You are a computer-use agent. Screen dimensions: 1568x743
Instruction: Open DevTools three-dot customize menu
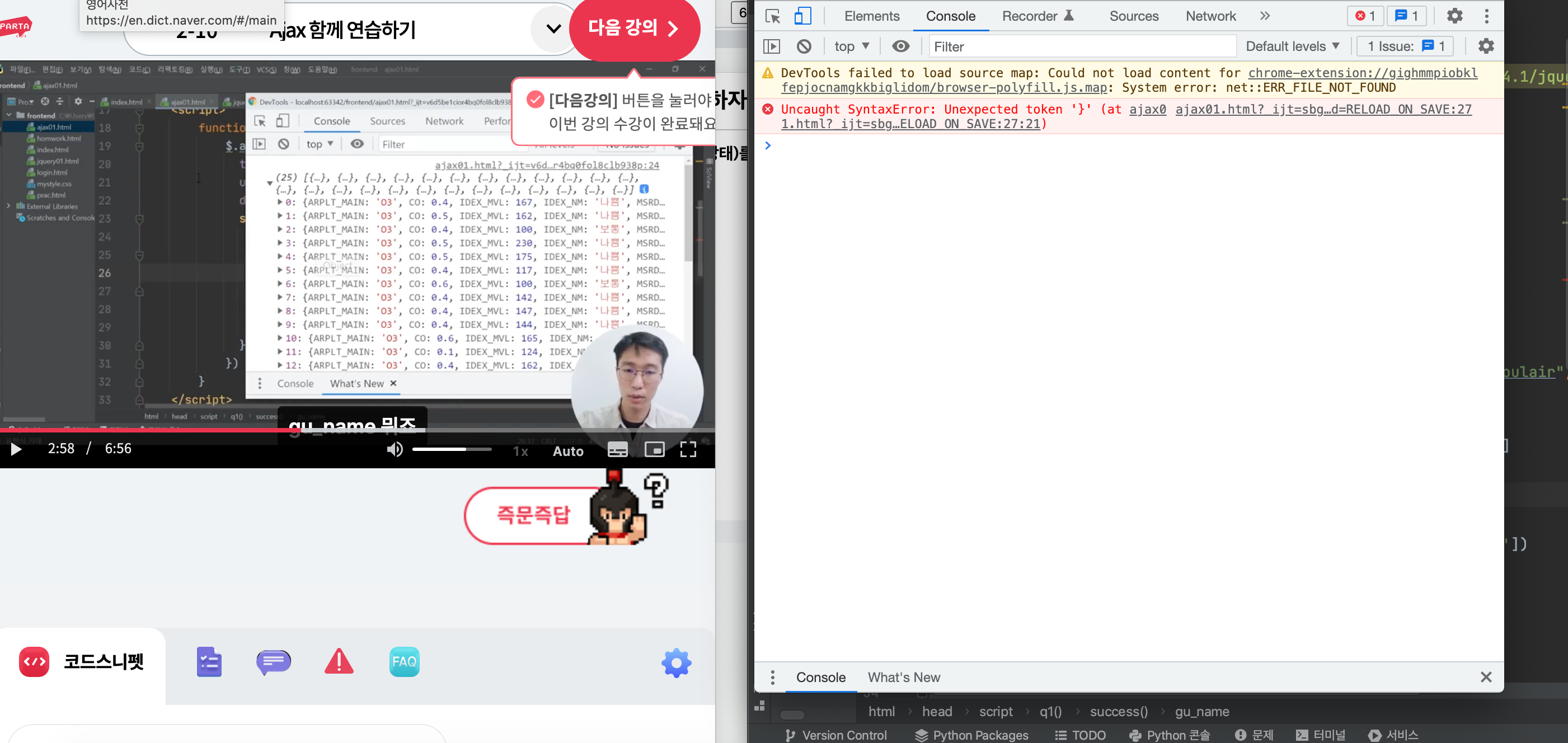1486,16
